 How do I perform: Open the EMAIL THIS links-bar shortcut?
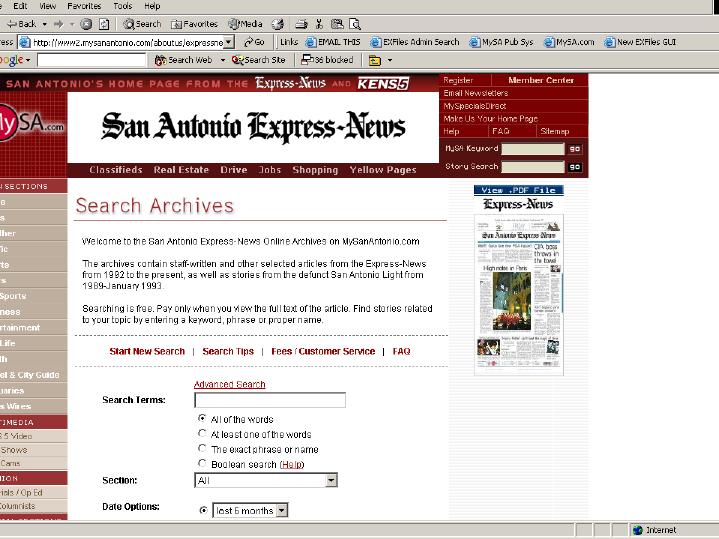coord(333,42)
